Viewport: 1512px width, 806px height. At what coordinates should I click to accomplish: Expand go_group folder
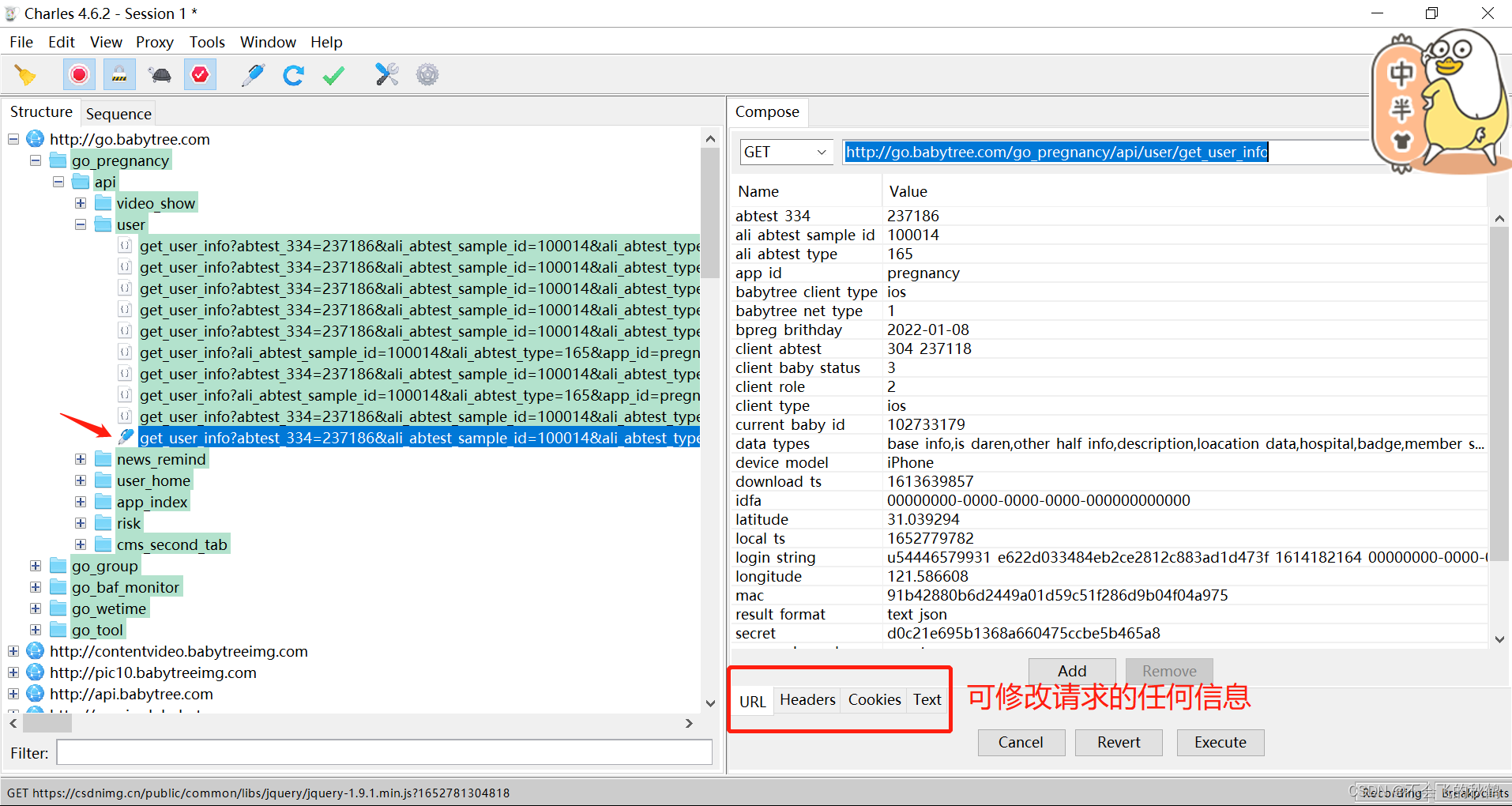click(36, 566)
